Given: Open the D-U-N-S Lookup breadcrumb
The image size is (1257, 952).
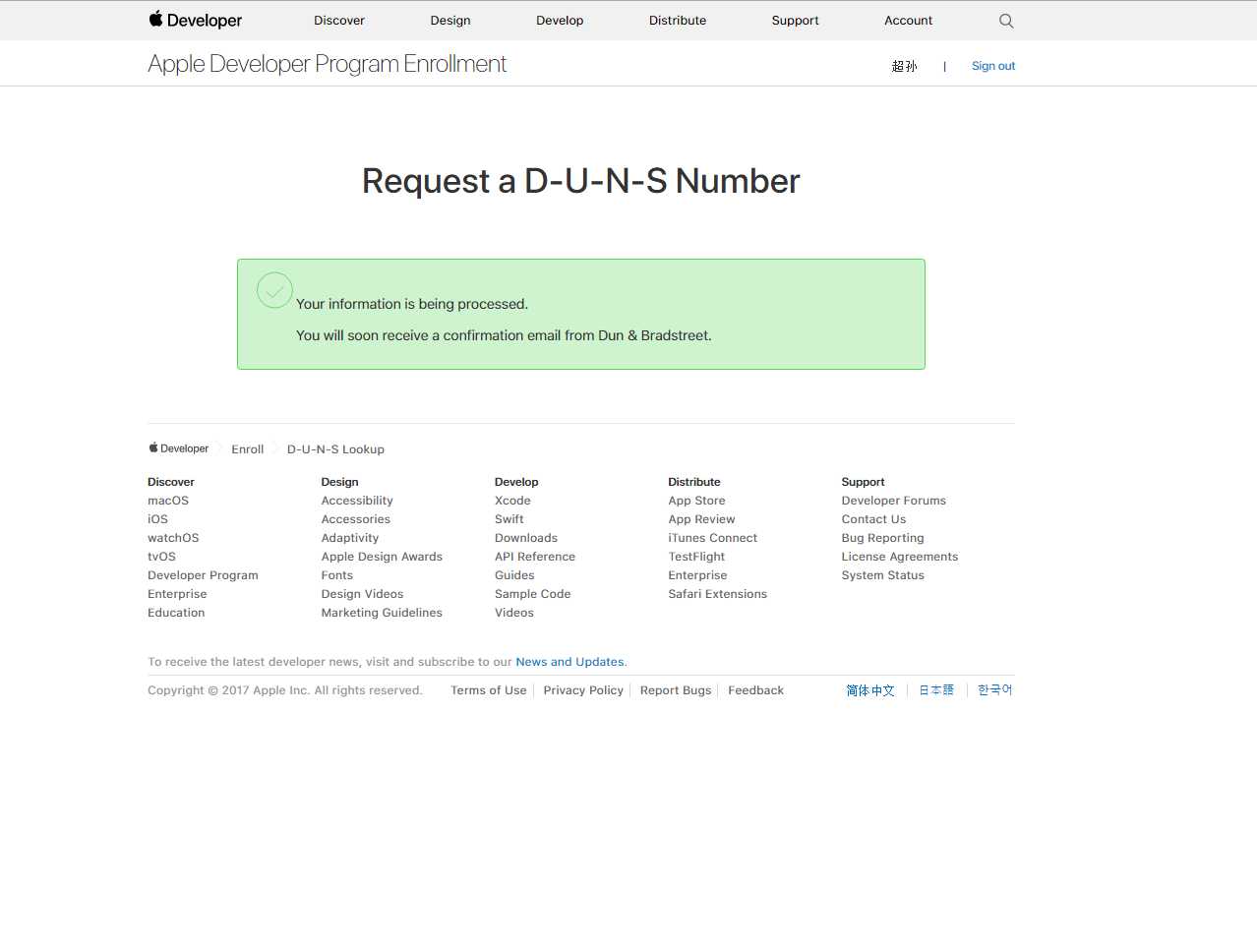Looking at the screenshot, I should (x=335, y=449).
